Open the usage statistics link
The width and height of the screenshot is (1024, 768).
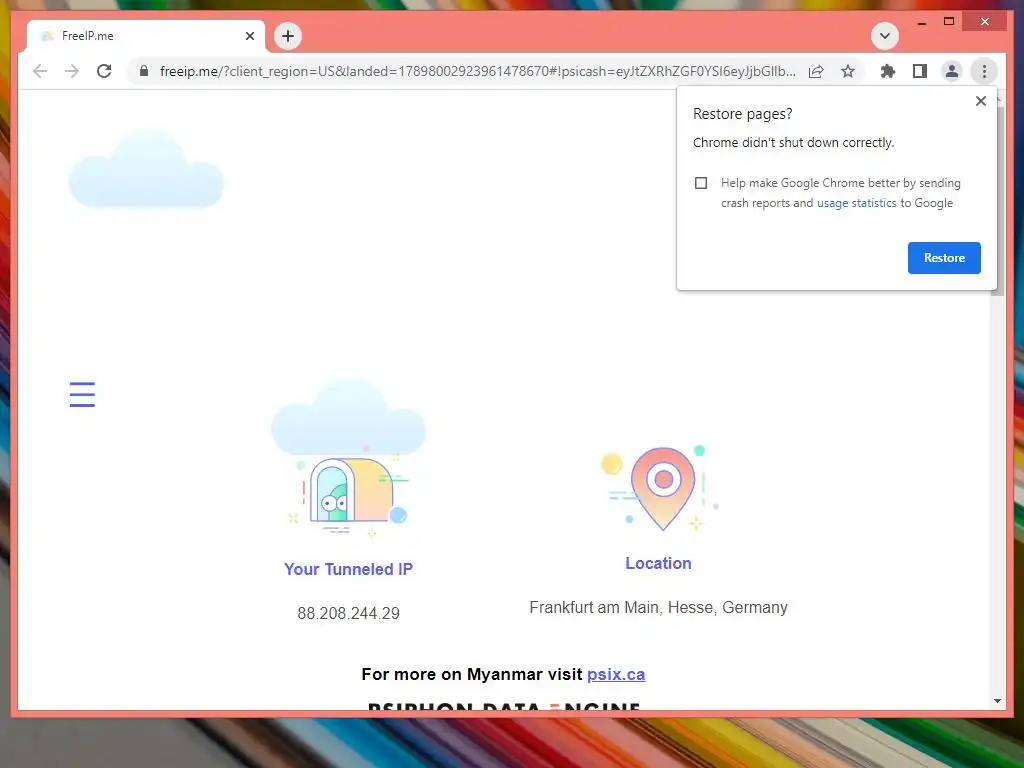click(856, 203)
